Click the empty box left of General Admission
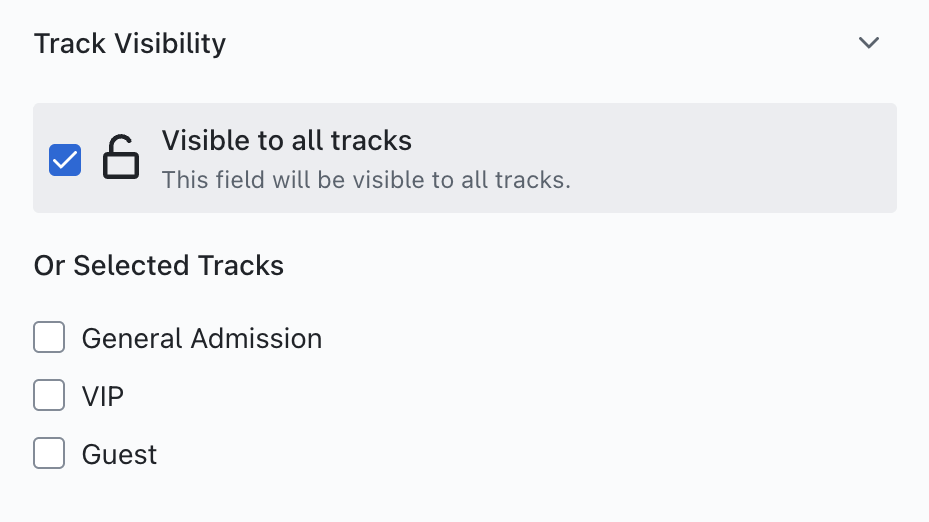Screen dimensions: 929x522 point(49,338)
